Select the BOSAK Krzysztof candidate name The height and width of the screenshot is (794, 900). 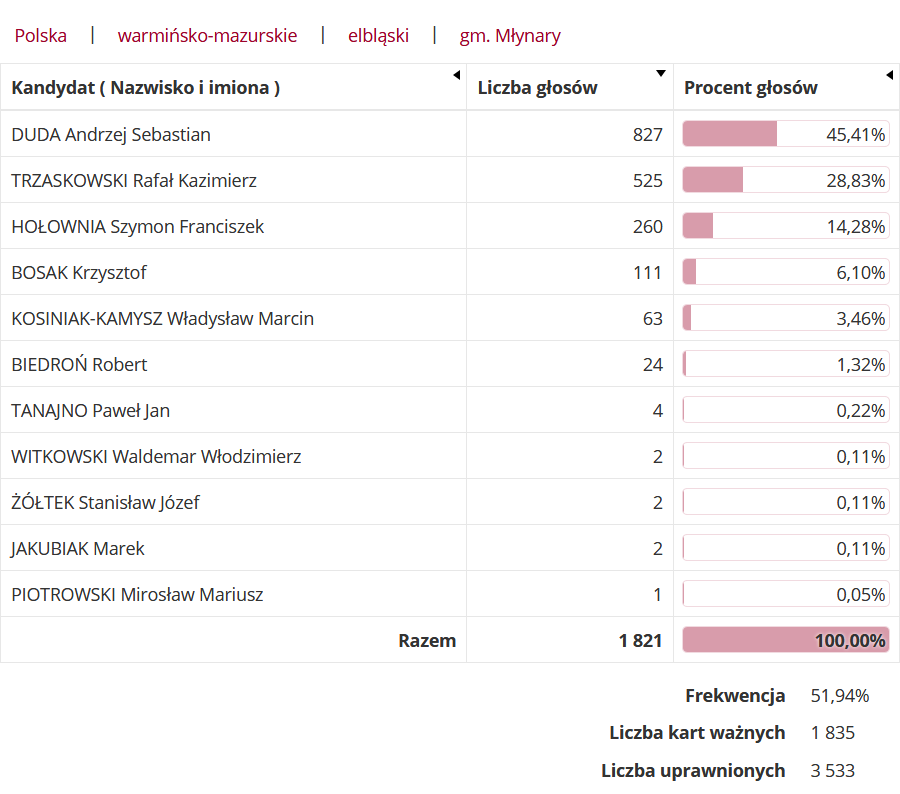pos(79,273)
